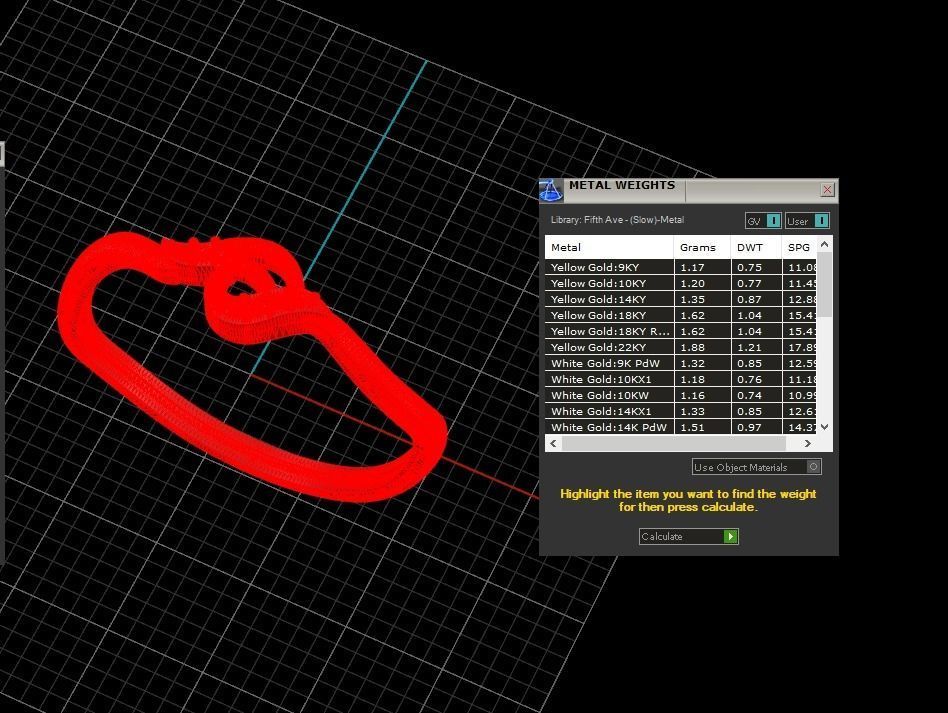Image resolution: width=948 pixels, height=713 pixels.
Task: Enable Use Object Materials option
Action: (x=756, y=467)
